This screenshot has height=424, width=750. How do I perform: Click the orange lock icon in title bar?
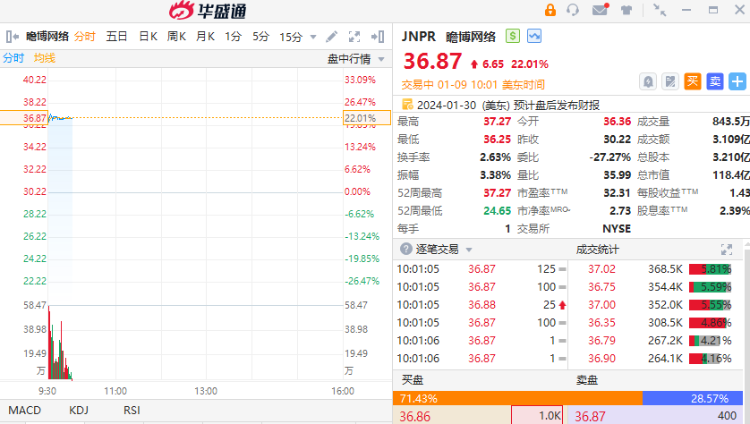pyautogui.click(x=551, y=10)
